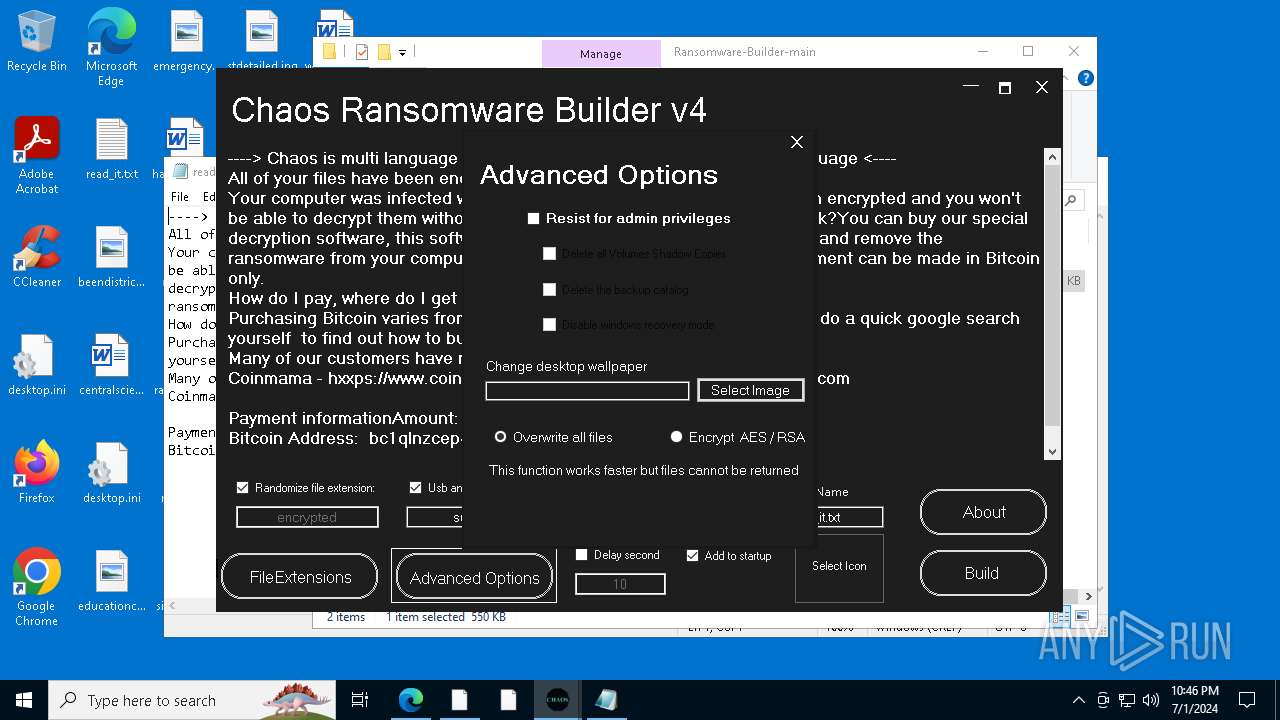This screenshot has width=1280, height=720.
Task: Close the Advanced Options panel
Action: pos(797,142)
